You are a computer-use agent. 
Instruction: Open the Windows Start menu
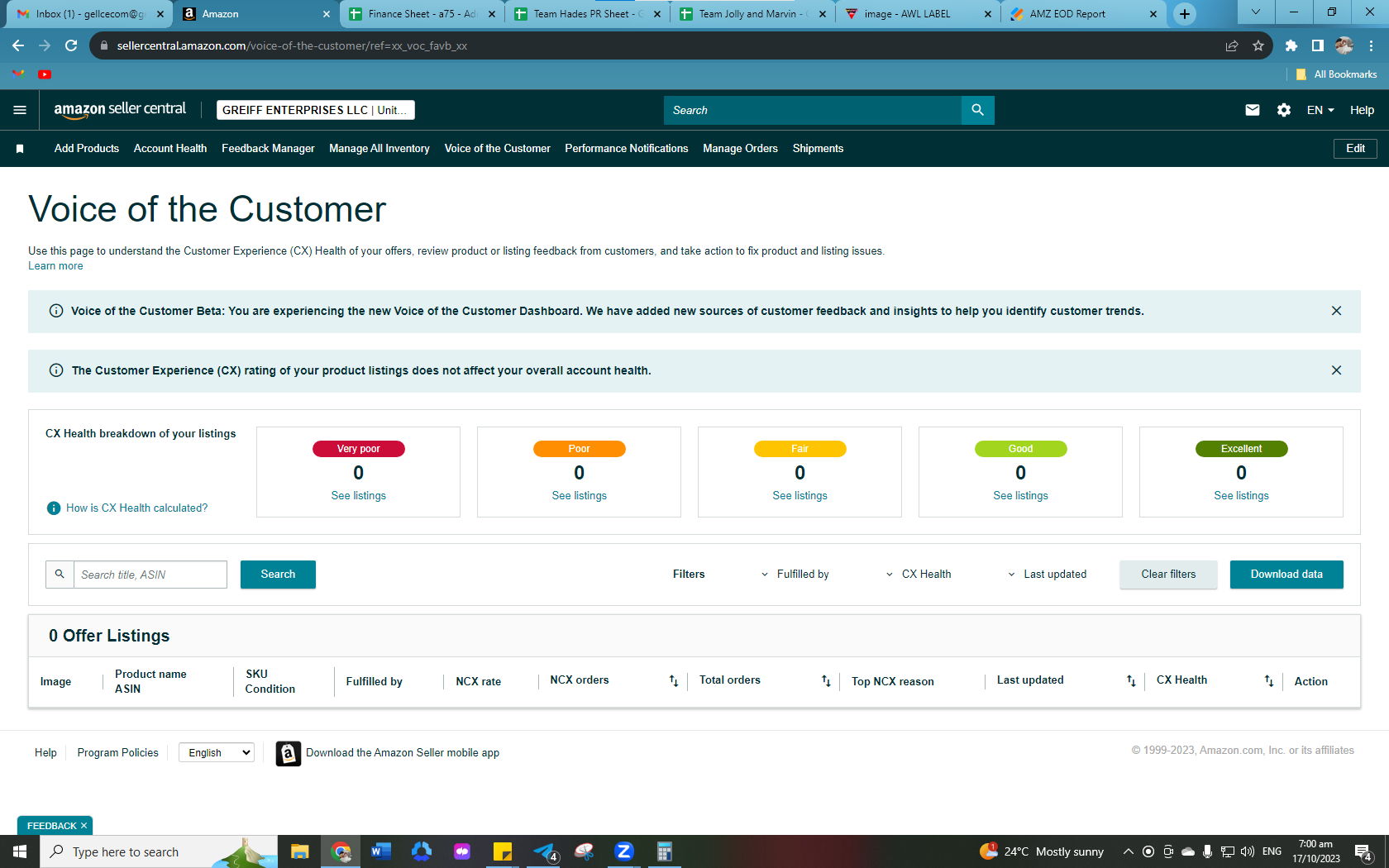[x=20, y=851]
